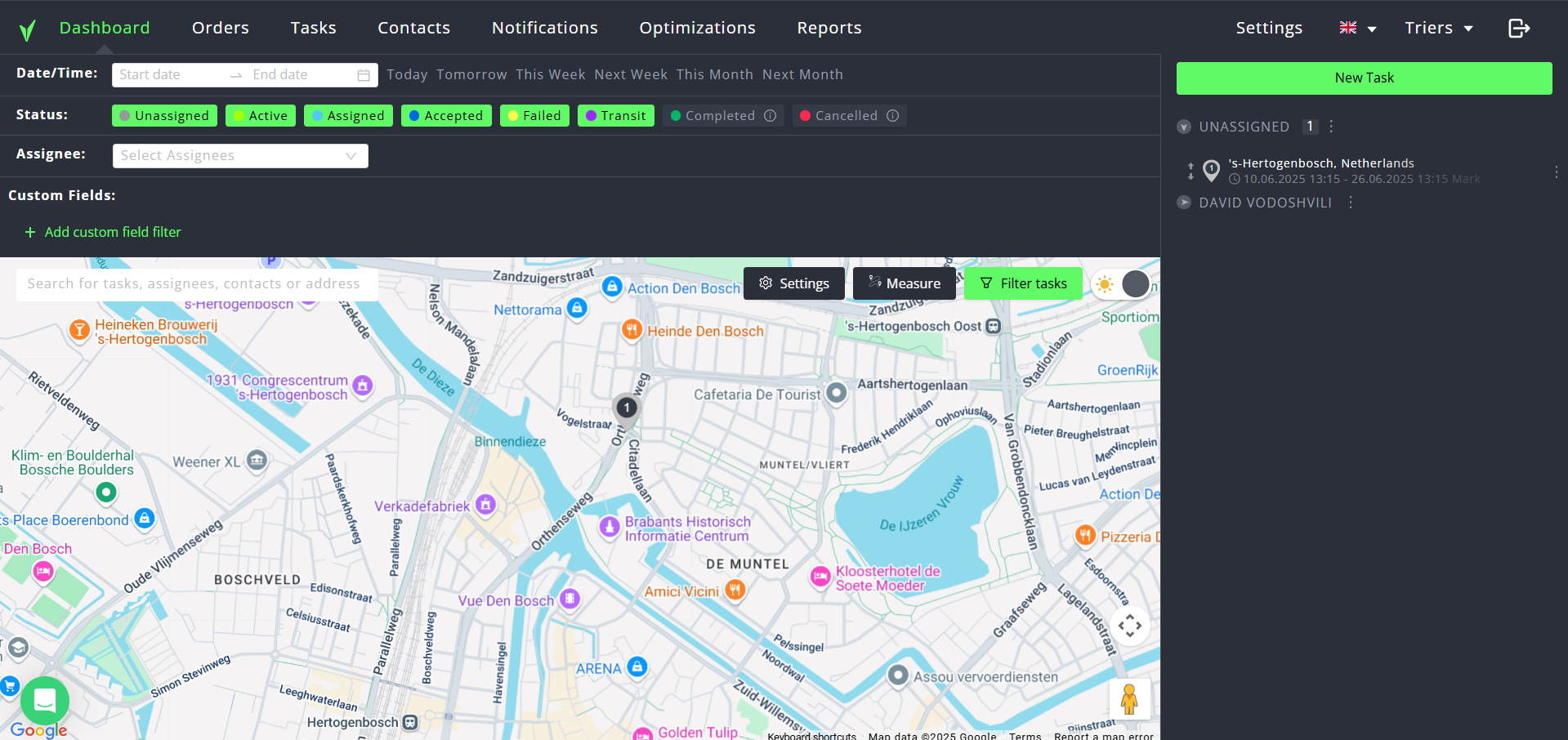
Task: Switch to the Orders tab
Action: coord(220,27)
